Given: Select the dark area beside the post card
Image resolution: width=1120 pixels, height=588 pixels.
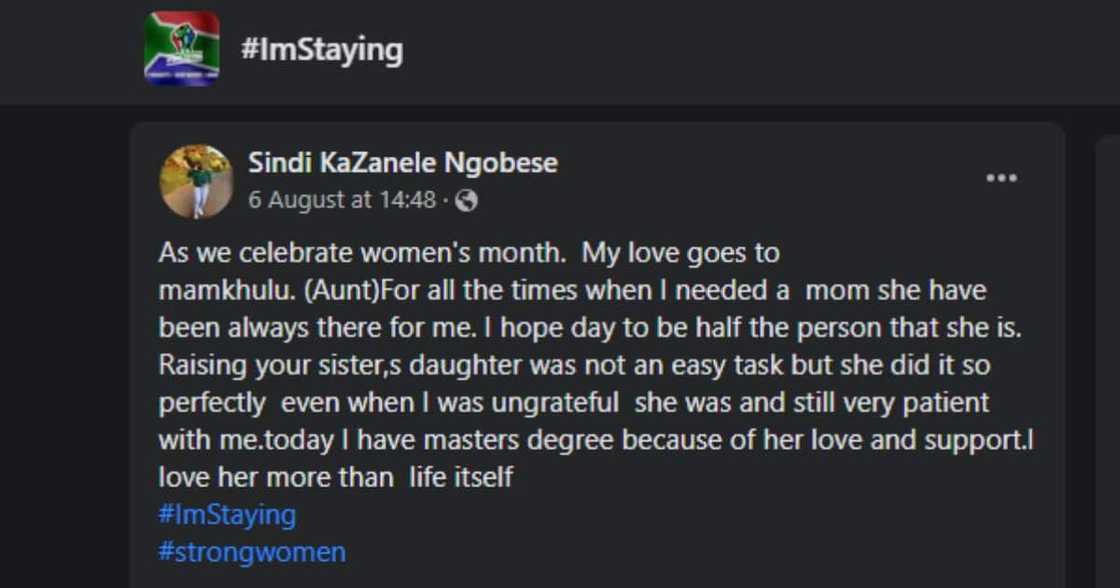Looking at the screenshot, I should coord(65,350).
